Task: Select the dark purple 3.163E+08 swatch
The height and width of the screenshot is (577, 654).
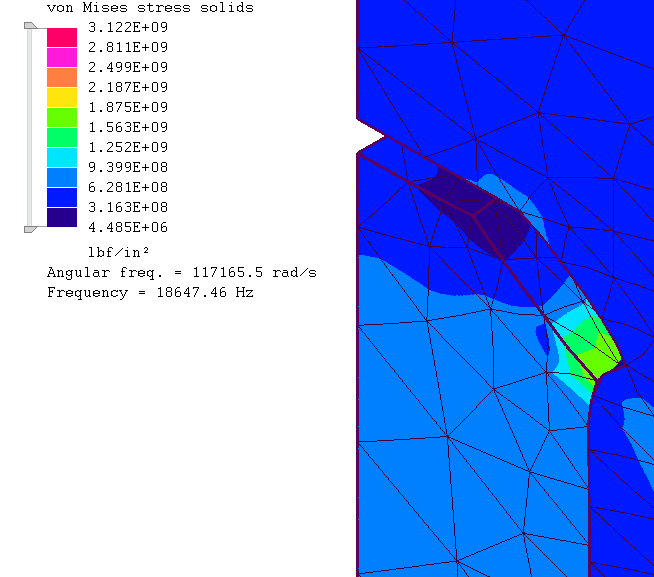Action: click(x=62, y=217)
